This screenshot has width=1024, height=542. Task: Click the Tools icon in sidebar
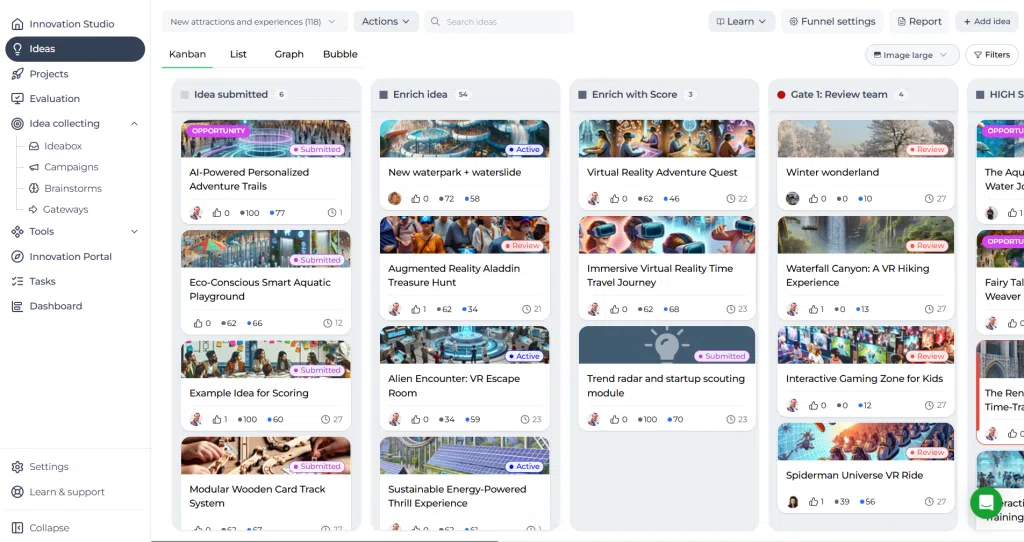[x=18, y=232]
